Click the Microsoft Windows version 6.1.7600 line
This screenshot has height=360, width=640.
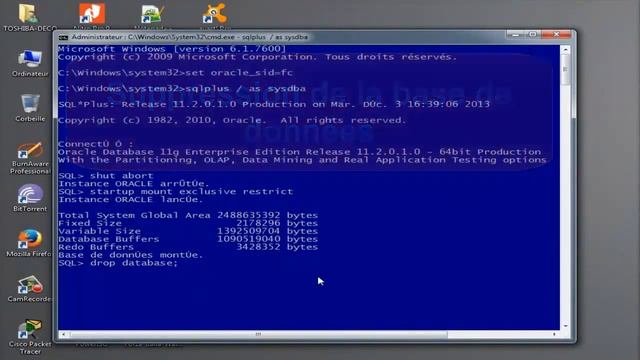(x=172, y=49)
